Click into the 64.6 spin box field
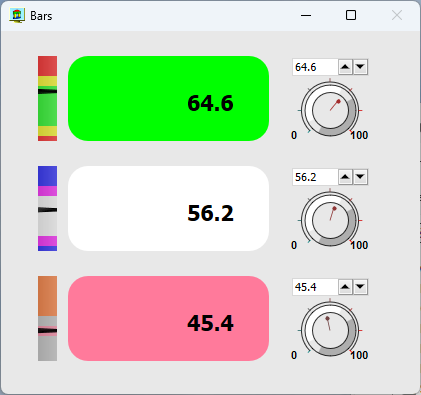Screen dimensions: 421x395 [x=315, y=67]
